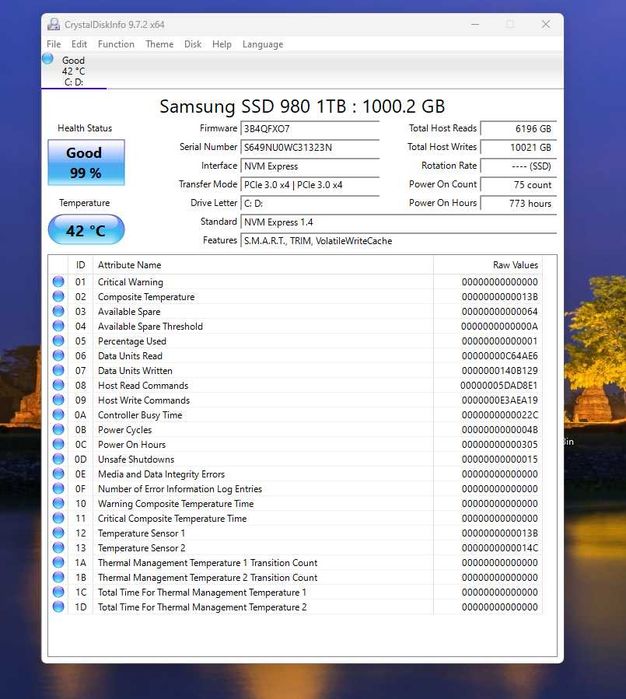
Task: Click the Samsung SSD 980 1TB model title
Action: [x=302, y=106]
